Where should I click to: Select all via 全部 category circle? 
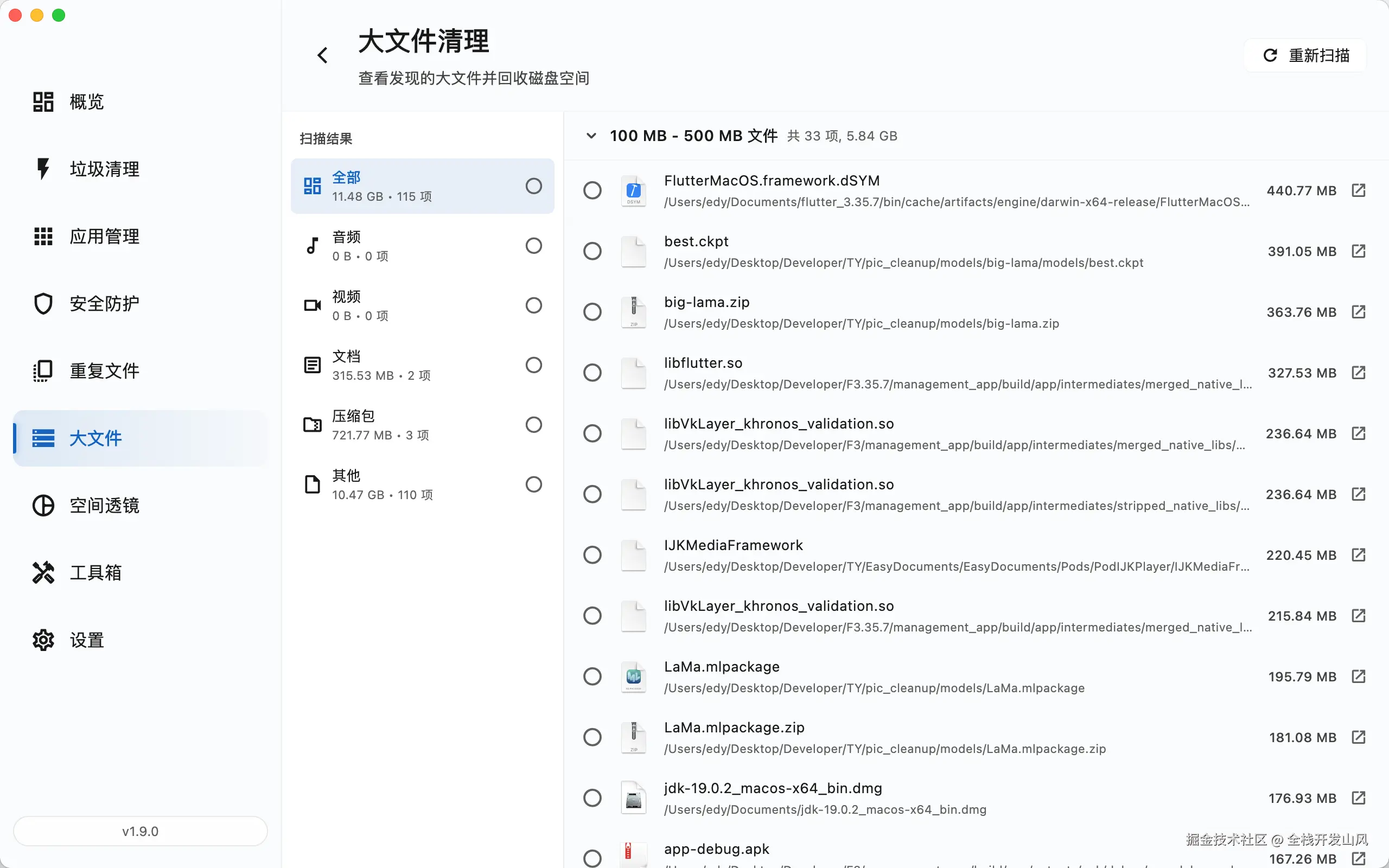click(533, 186)
